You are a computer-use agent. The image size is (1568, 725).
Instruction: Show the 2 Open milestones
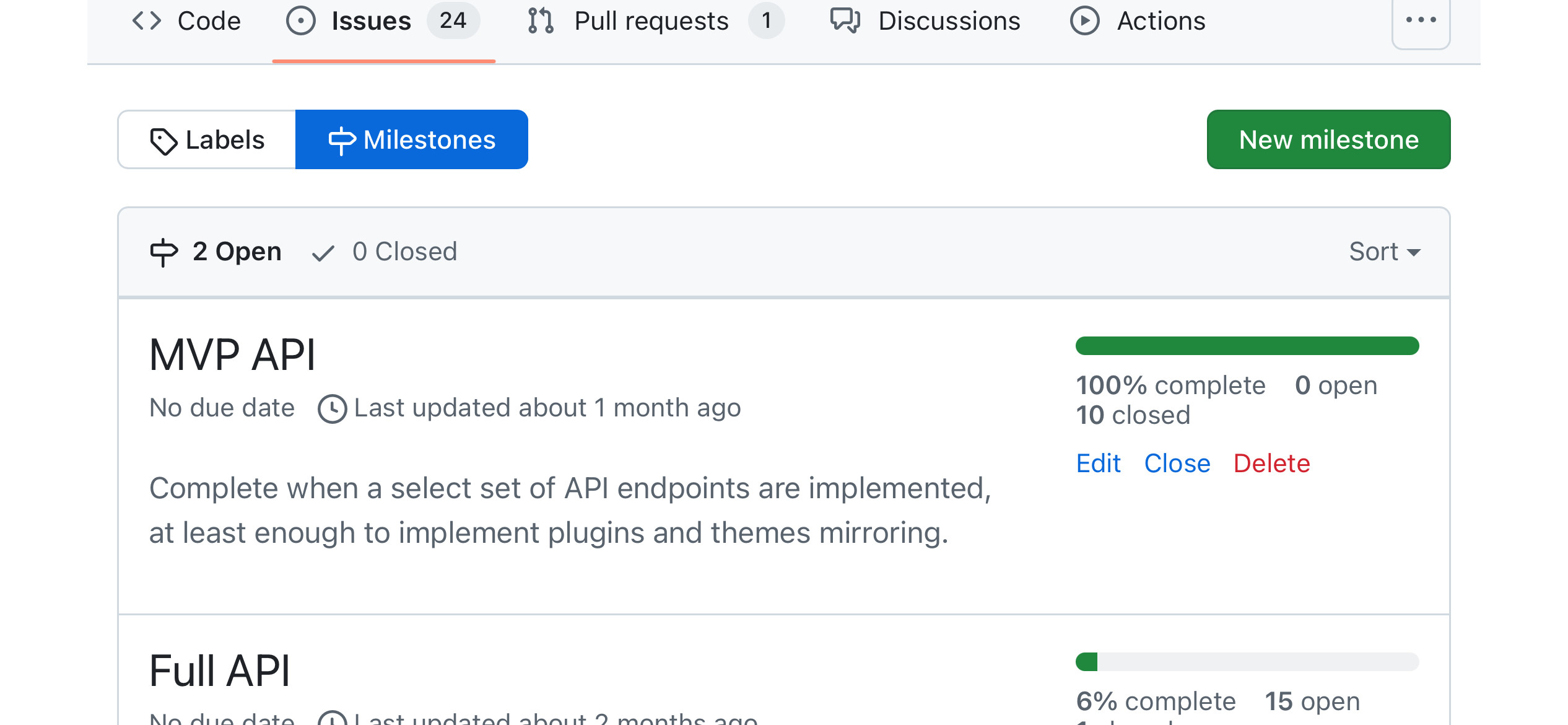coord(216,252)
